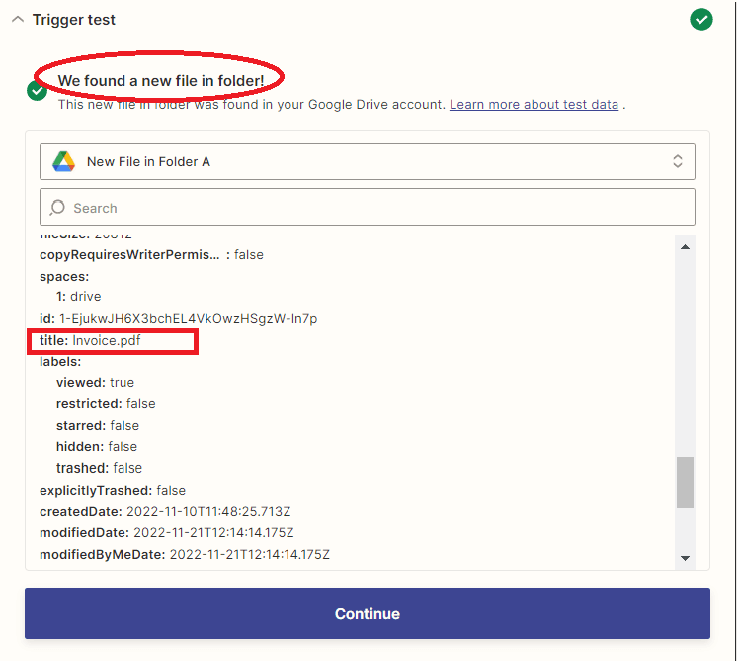
Task: Click the scrollbar down arrow
Action: (x=685, y=558)
